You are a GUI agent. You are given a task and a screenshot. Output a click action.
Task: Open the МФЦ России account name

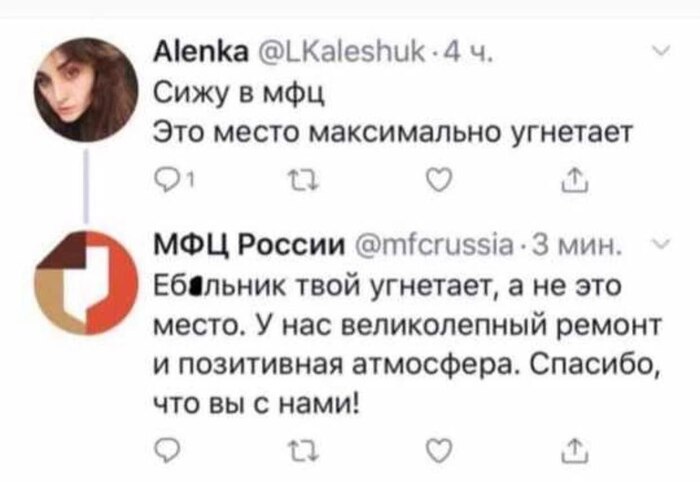tap(236, 246)
